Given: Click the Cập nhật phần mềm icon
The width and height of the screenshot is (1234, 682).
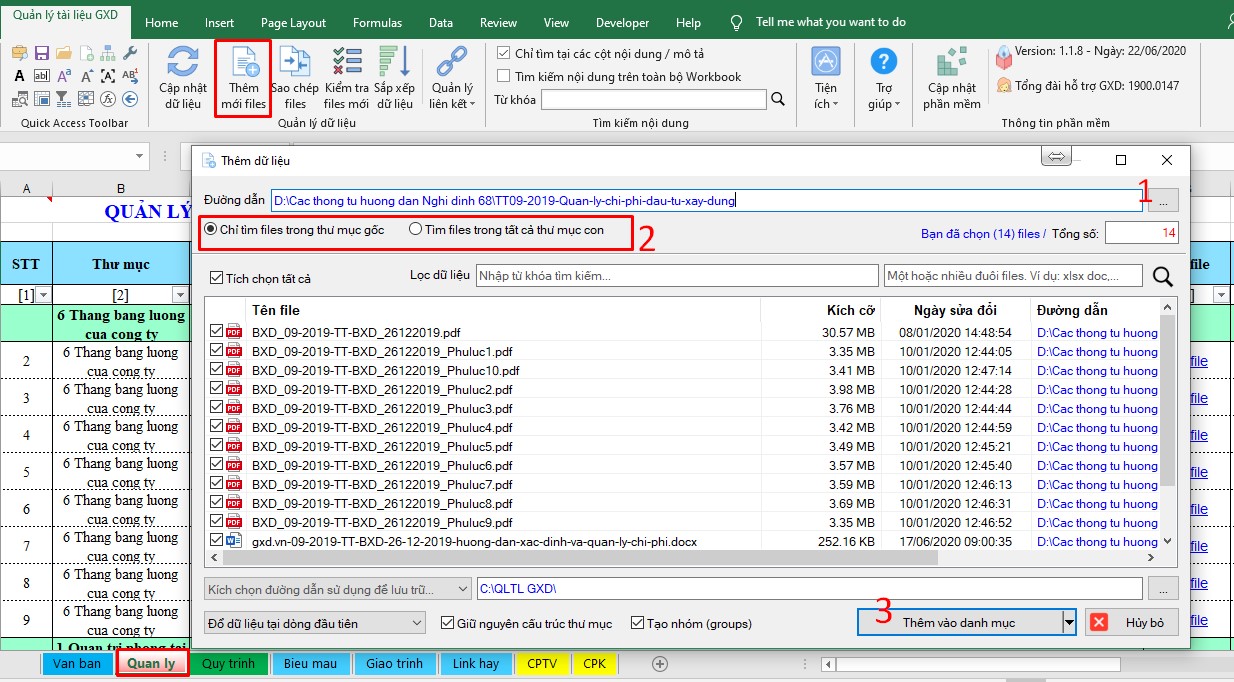Looking at the screenshot, I should coord(951,64).
